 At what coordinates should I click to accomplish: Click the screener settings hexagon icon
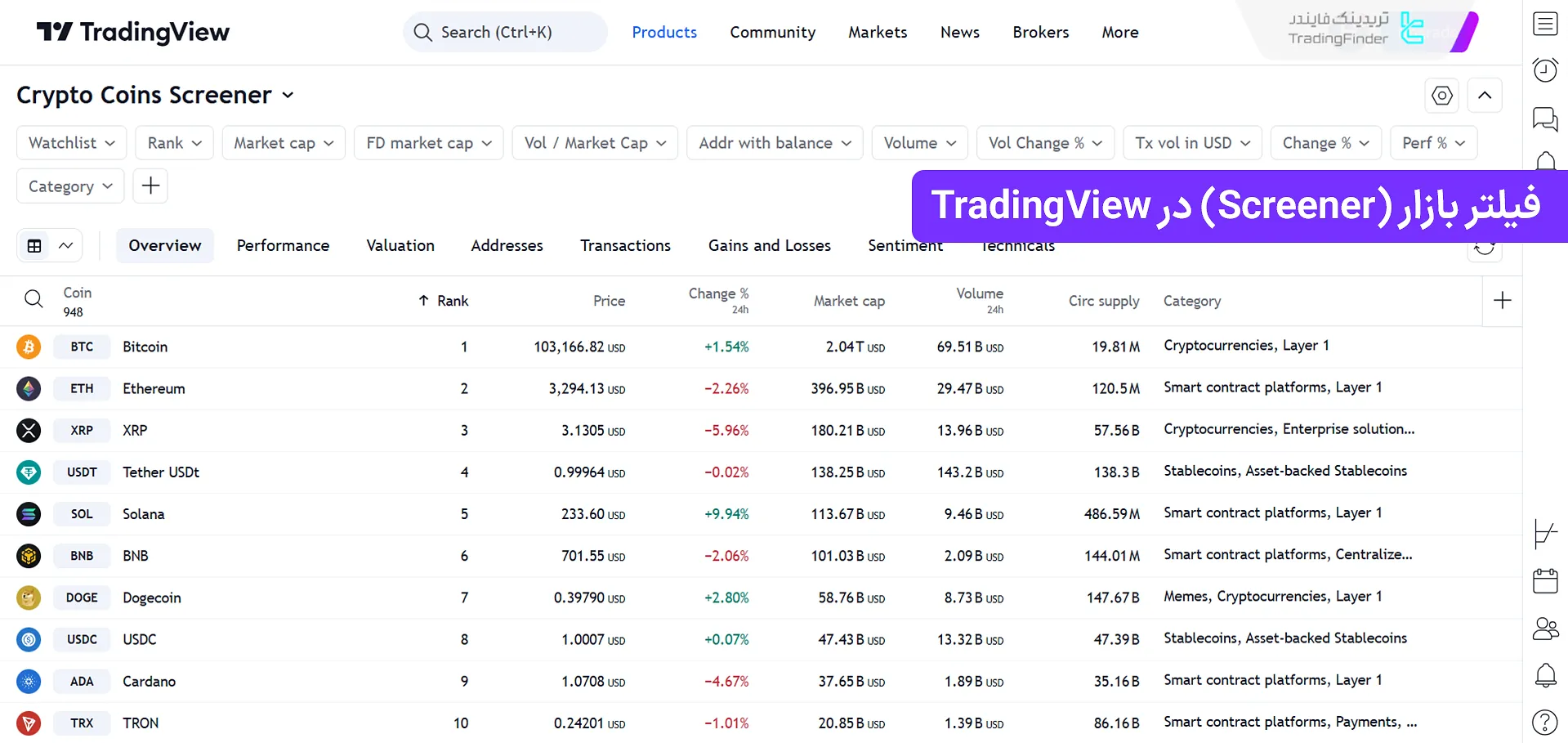pos(1442,96)
